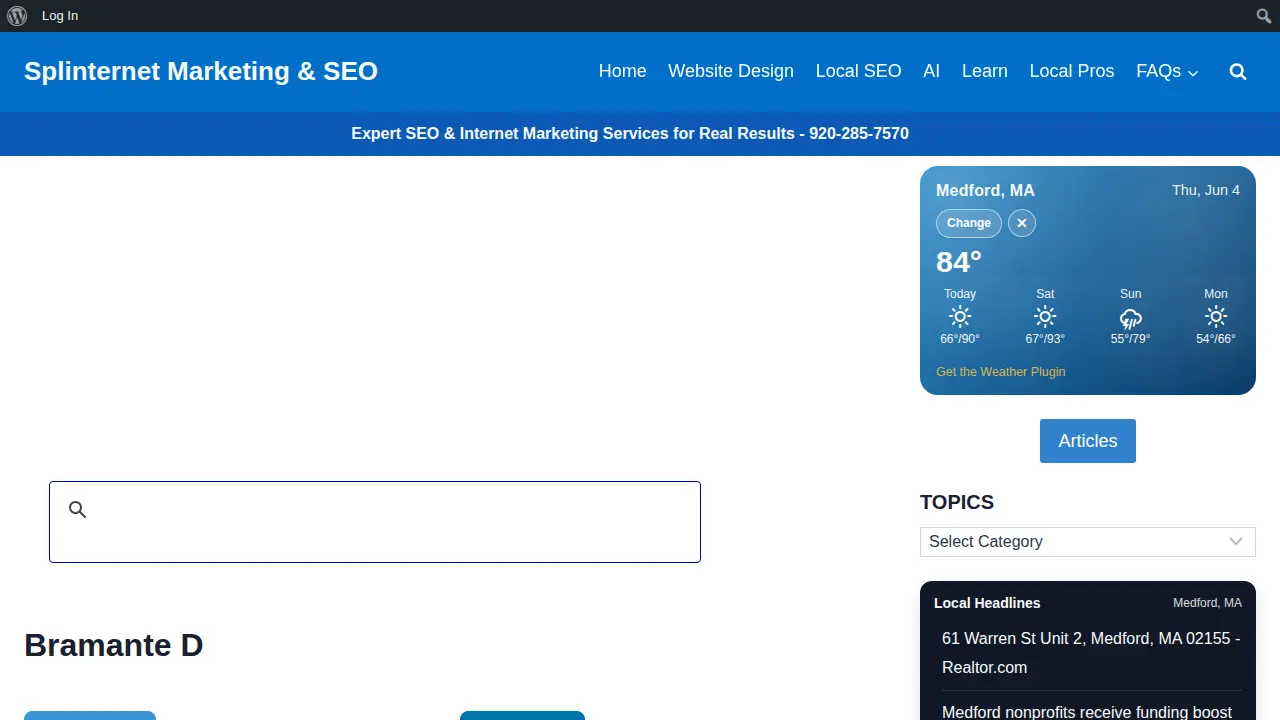The height and width of the screenshot is (720, 1280).
Task: Change the weather location
Action: pos(969,223)
